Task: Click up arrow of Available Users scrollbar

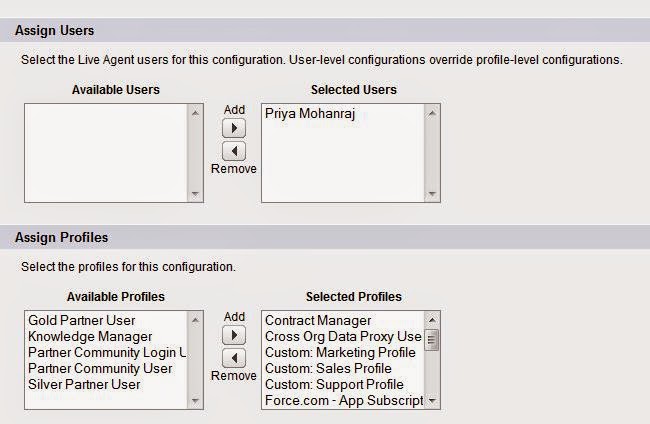Action: [x=195, y=113]
